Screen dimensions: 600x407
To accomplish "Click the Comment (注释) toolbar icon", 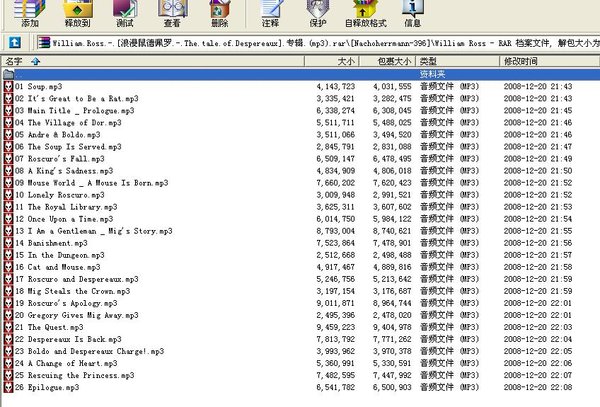I will [271, 13].
